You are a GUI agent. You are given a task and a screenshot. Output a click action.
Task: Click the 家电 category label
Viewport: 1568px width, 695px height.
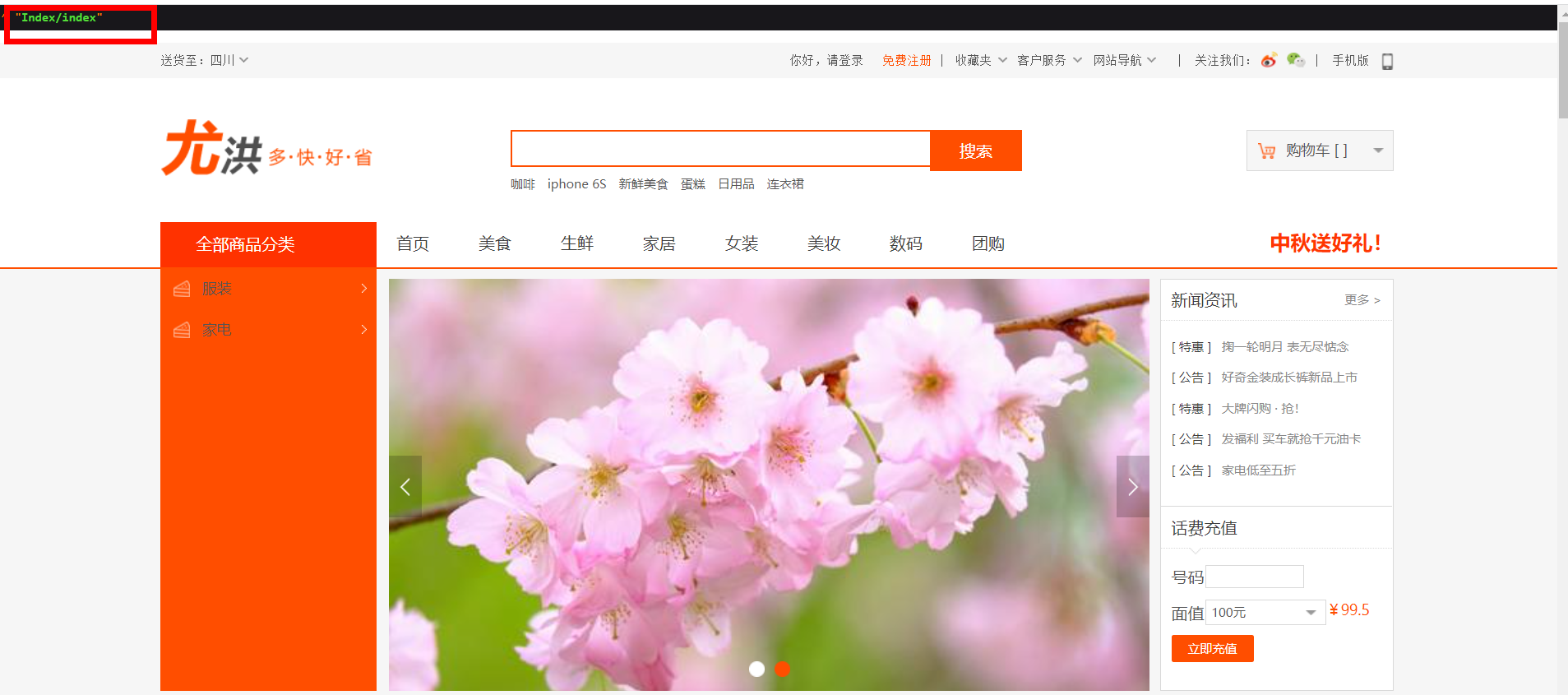[217, 330]
